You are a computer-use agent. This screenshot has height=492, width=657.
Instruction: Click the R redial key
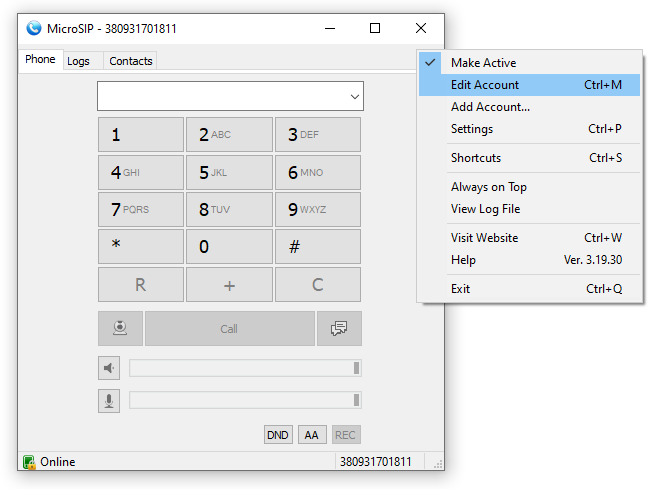point(141,285)
